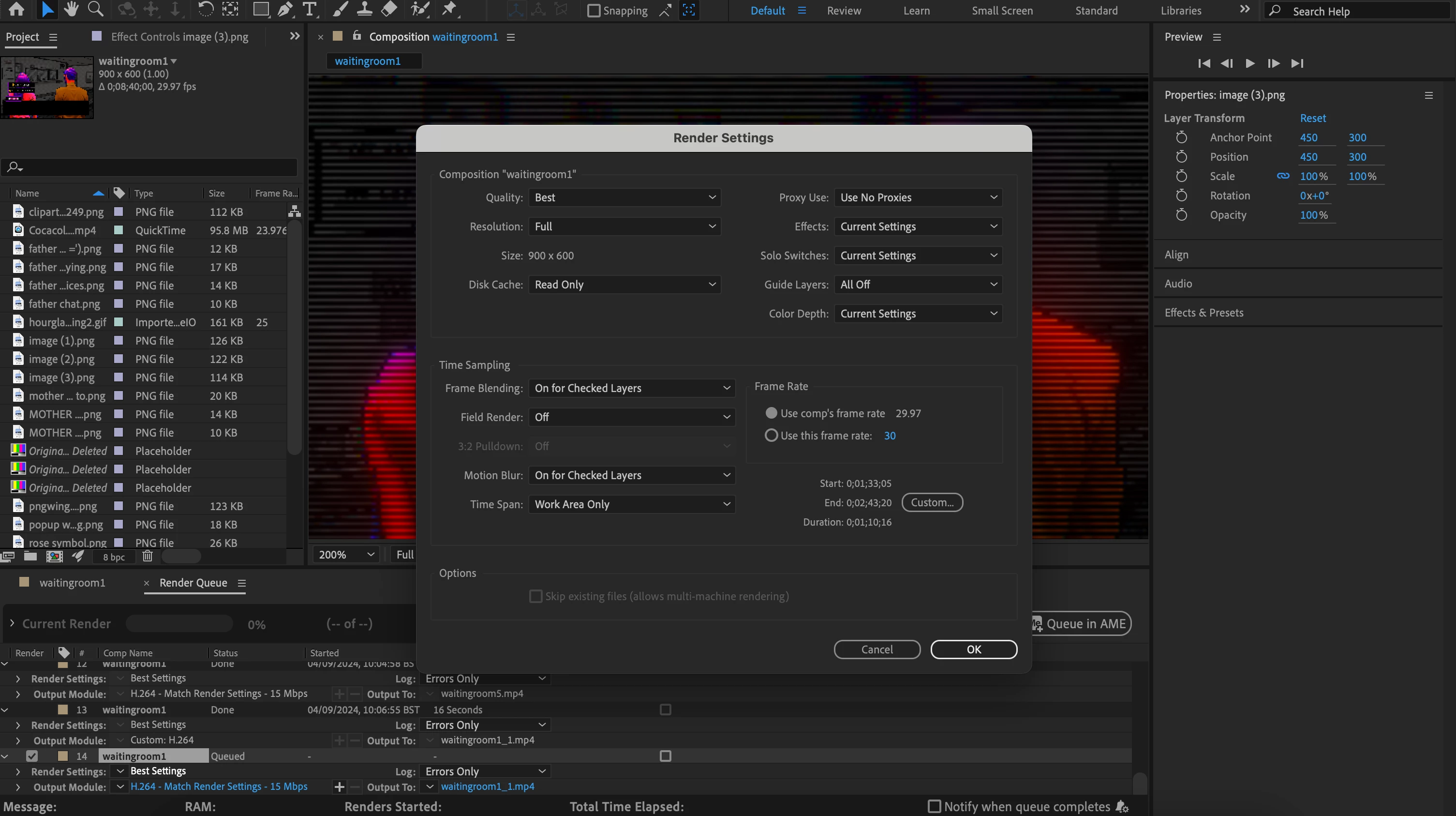Select the Hand tool in toolbar
1456x816 pixels.
pos(71,9)
